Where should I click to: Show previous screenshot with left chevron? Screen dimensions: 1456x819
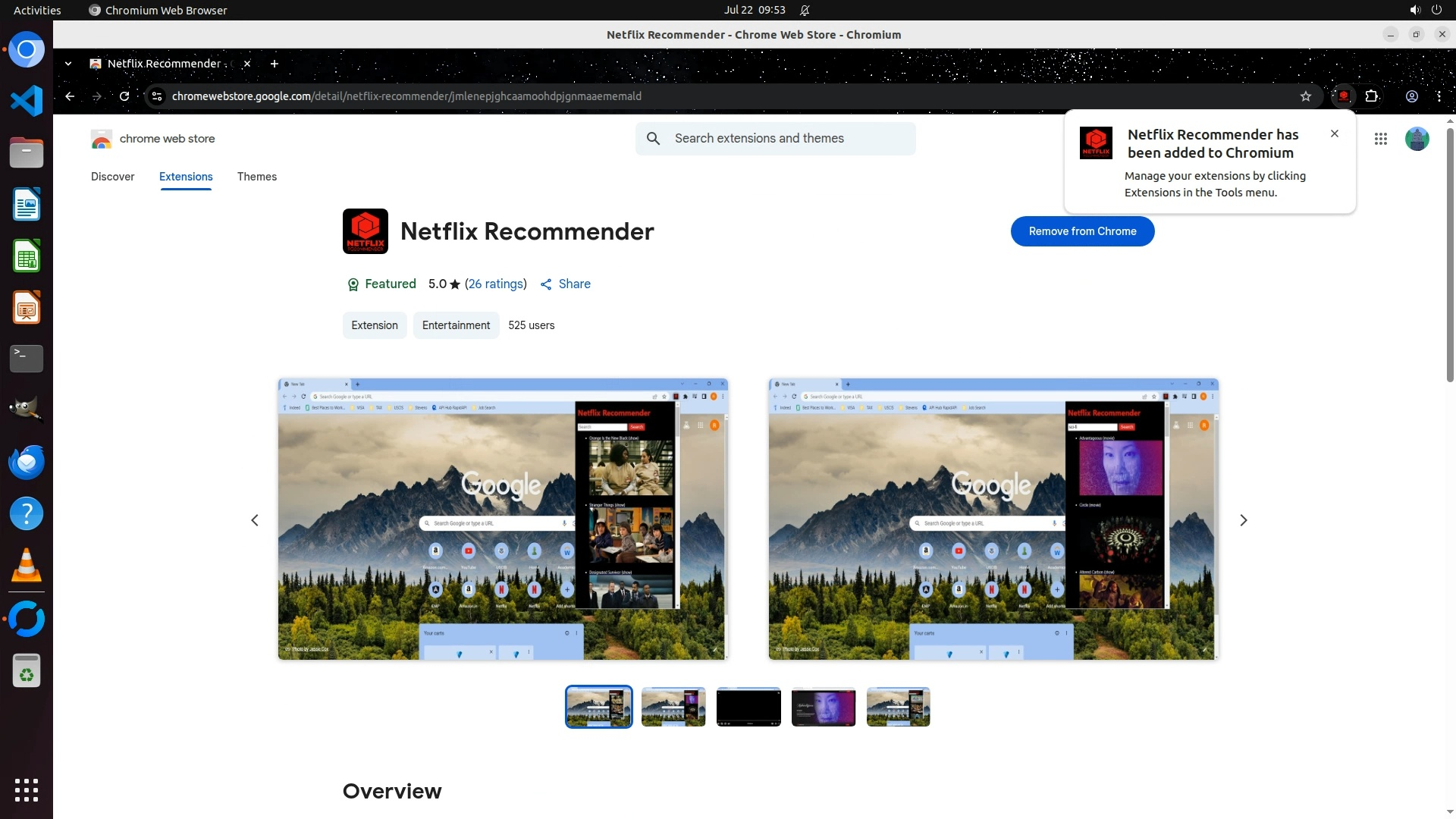[255, 520]
